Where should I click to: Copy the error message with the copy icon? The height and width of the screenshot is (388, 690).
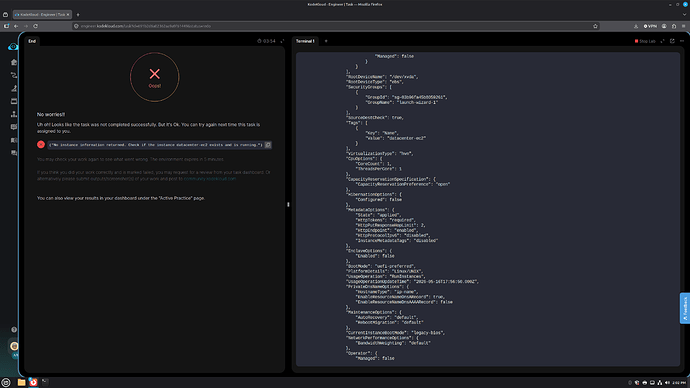pos(268,145)
